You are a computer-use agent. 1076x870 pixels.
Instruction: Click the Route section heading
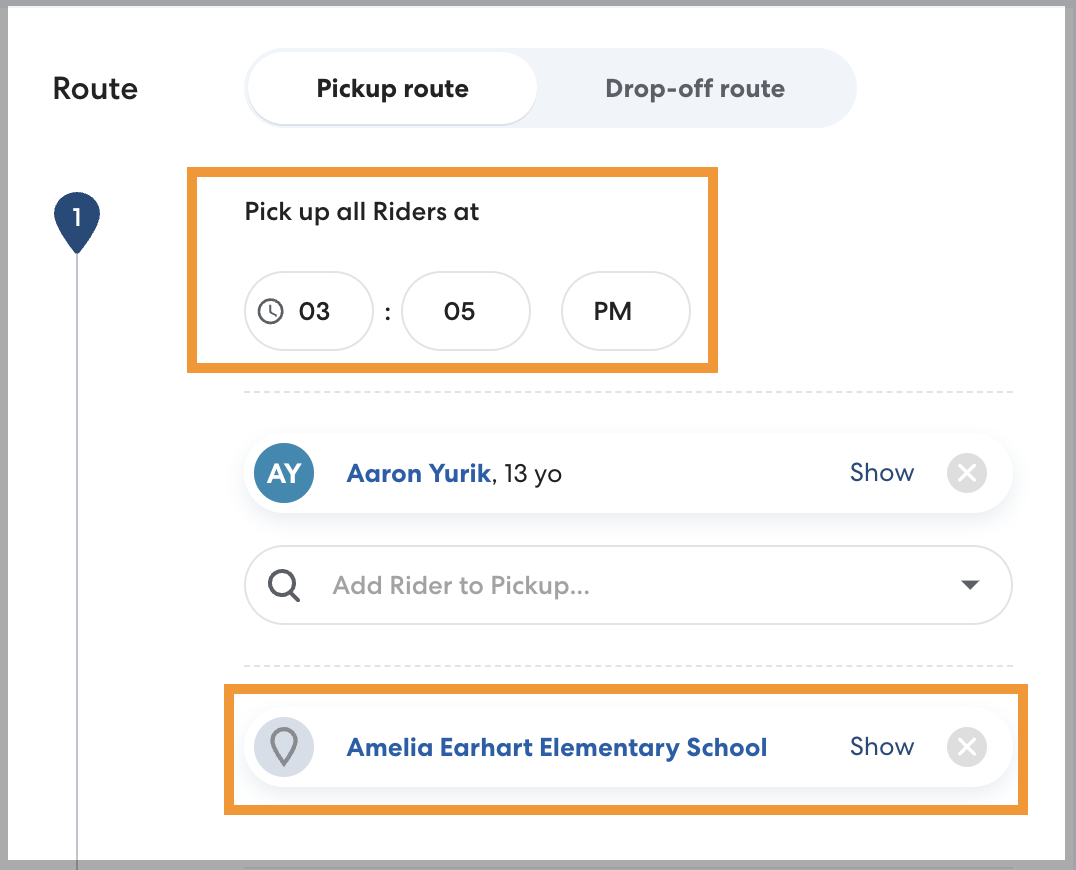95,88
